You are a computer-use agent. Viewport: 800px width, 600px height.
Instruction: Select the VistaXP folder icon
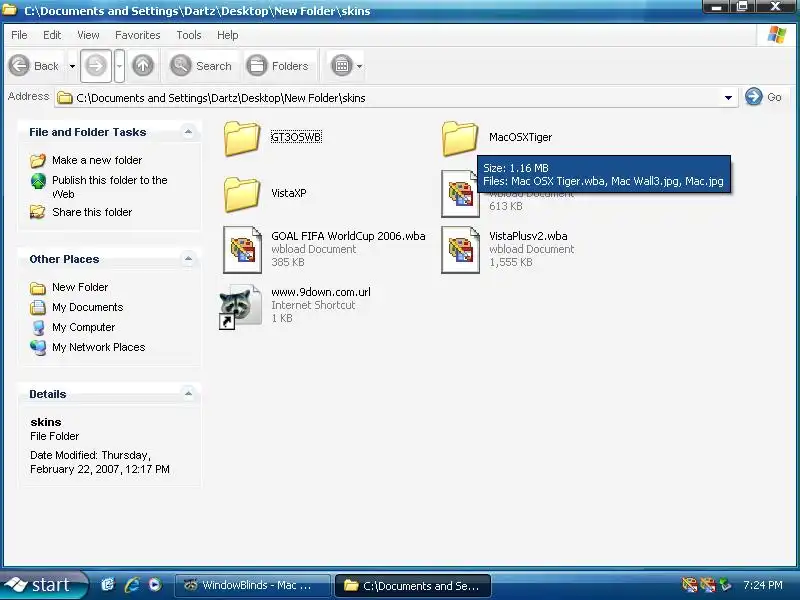tap(242, 194)
